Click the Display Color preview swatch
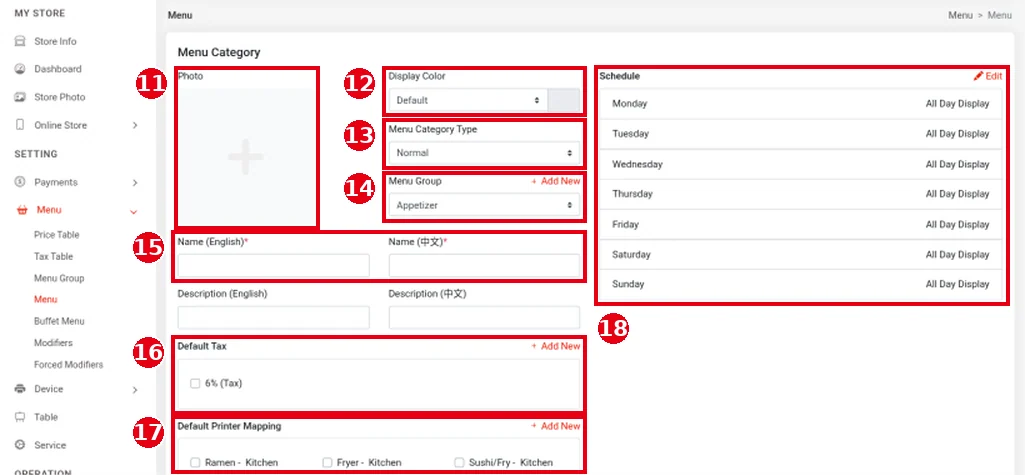This screenshot has height=475, width=1025. (563, 100)
